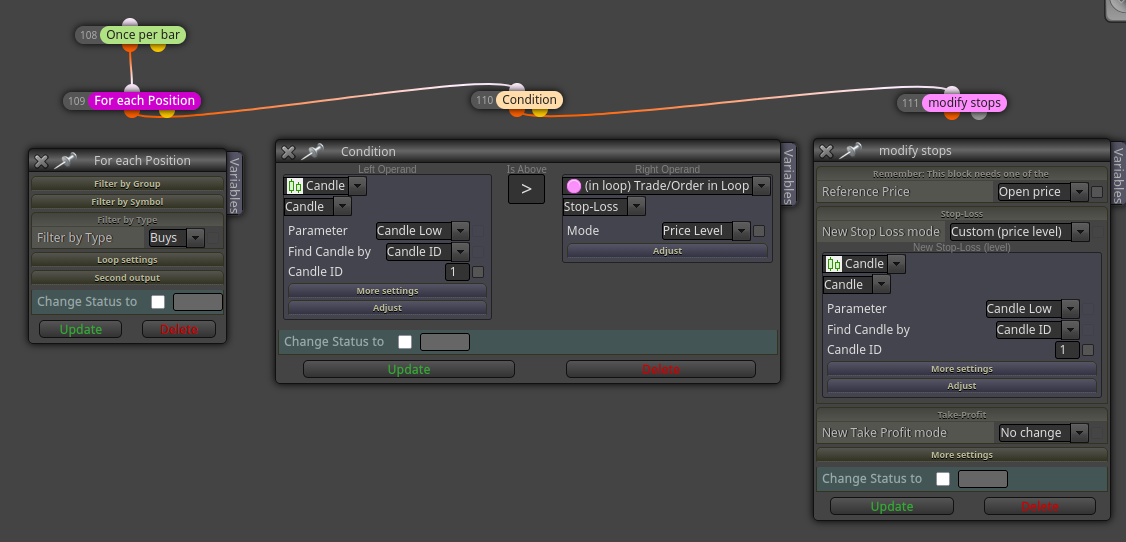Edit the Condition Candle ID field

457,272
